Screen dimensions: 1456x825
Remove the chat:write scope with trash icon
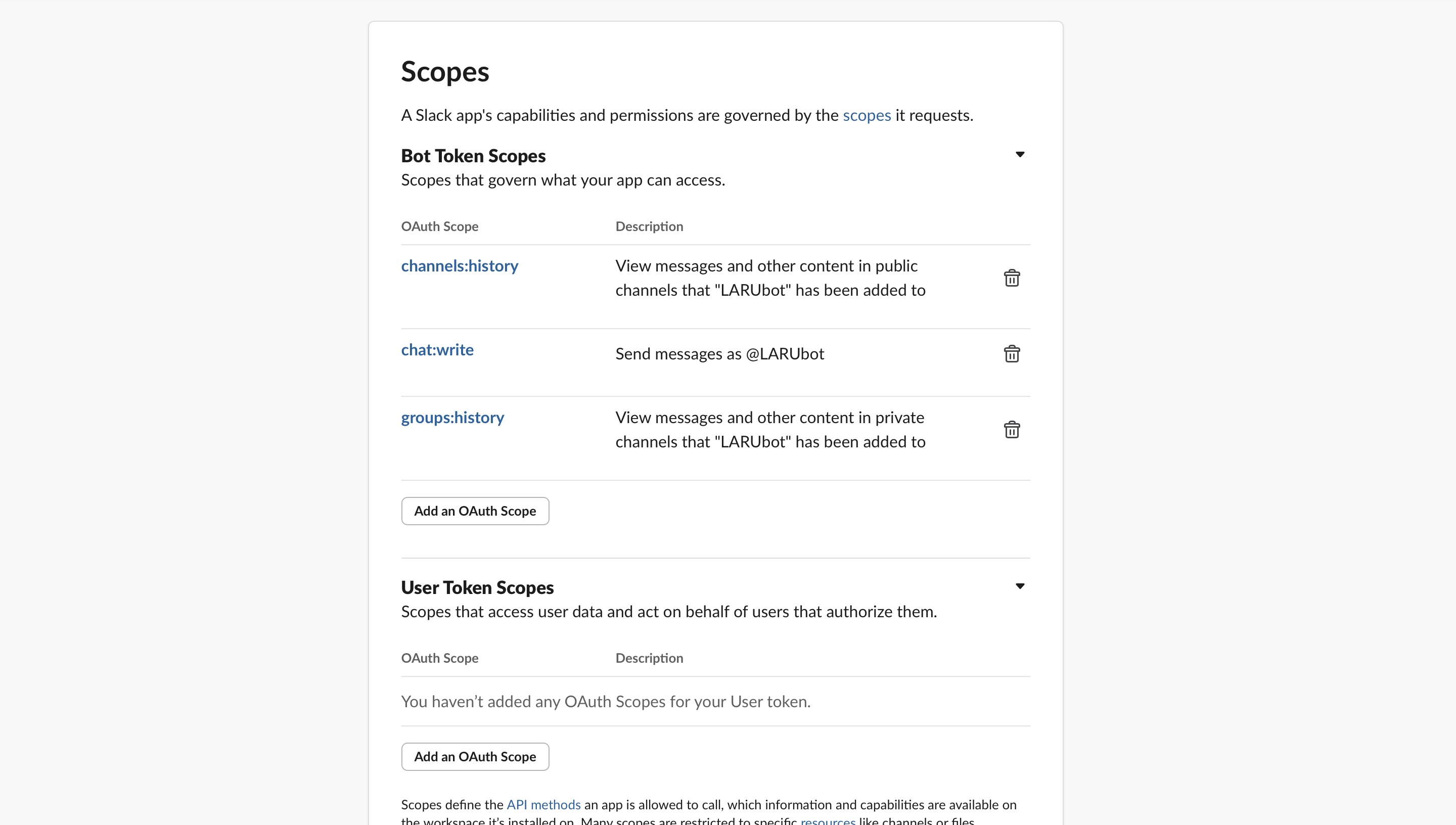(x=1011, y=354)
